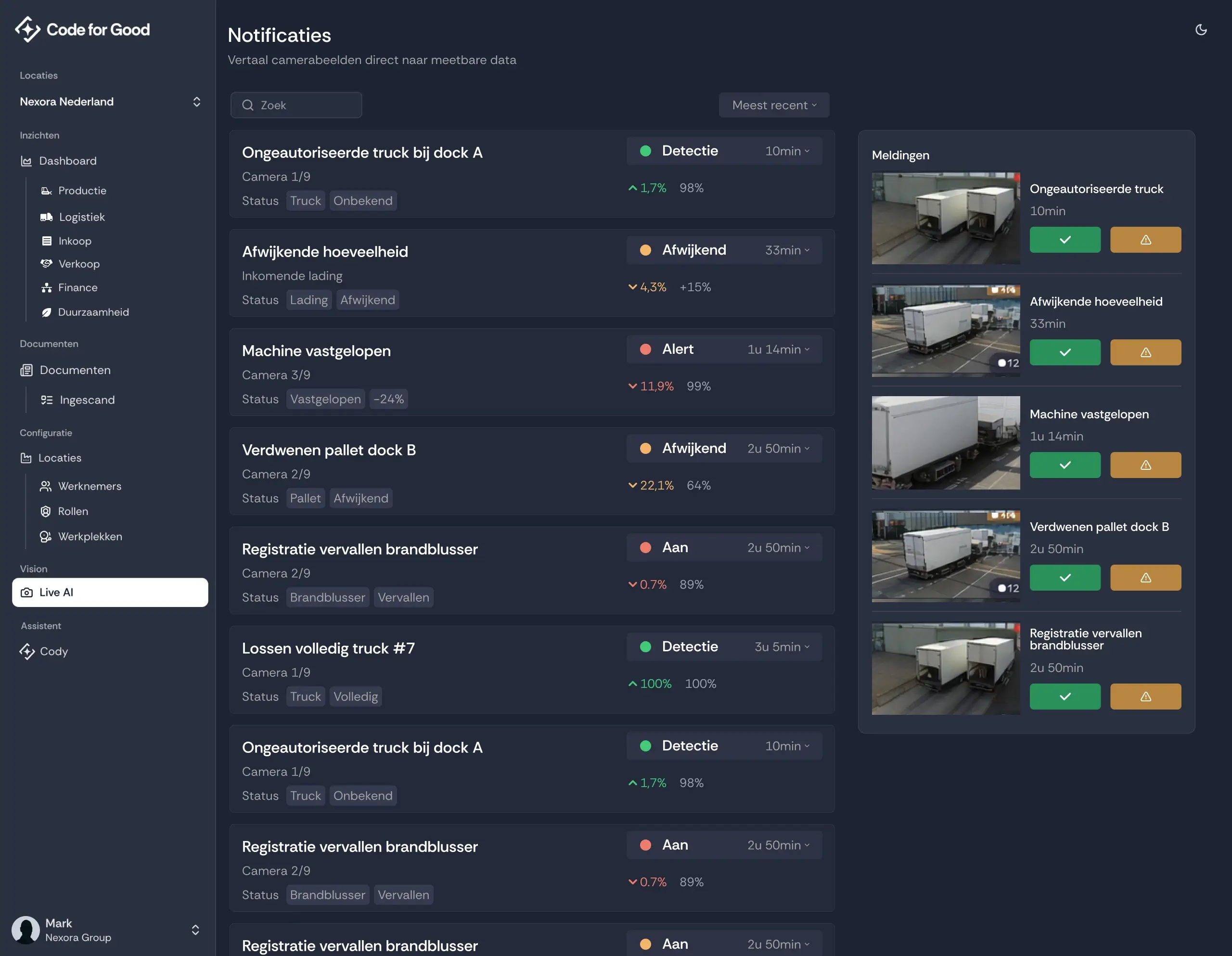Open Logistiek truck icon item
This screenshot has height=956, width=1232.
coord(81,217)
